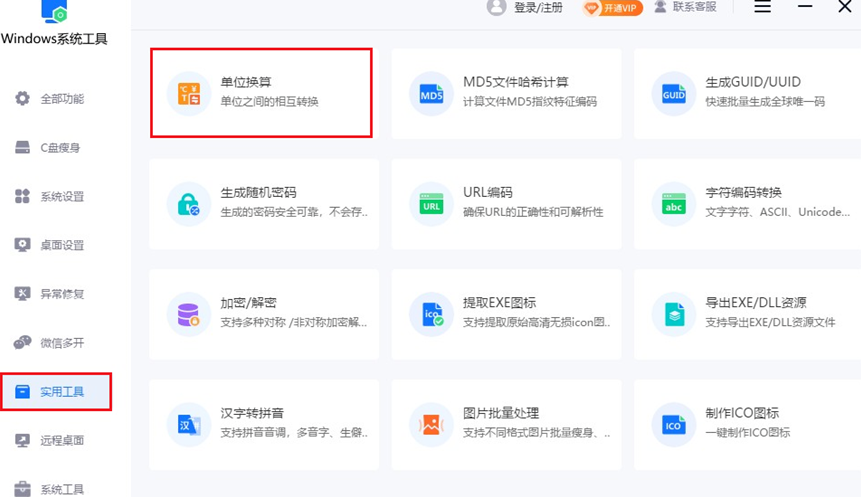Image resolution: width=861 pixels, height=497 pixels.
Task: Open 提取EXE图标 tool title
Action: pyautogui.click(x=499, y=303)
